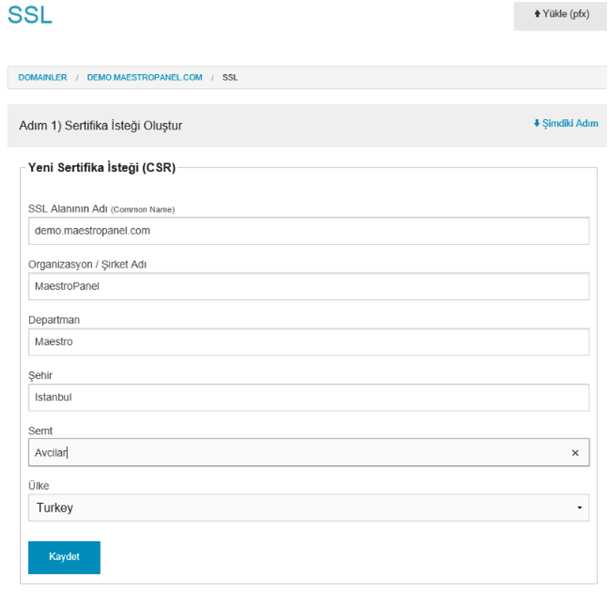
Task: Click the Organizasyon / Şirket Adı input
Action: tap(309, 286)
